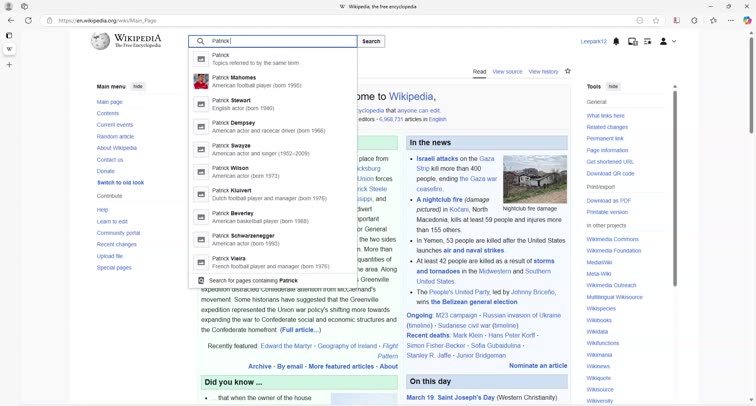Click the browser address bar URL
The width and height of the screenshot is (756, 406).
tap(107, 21)
